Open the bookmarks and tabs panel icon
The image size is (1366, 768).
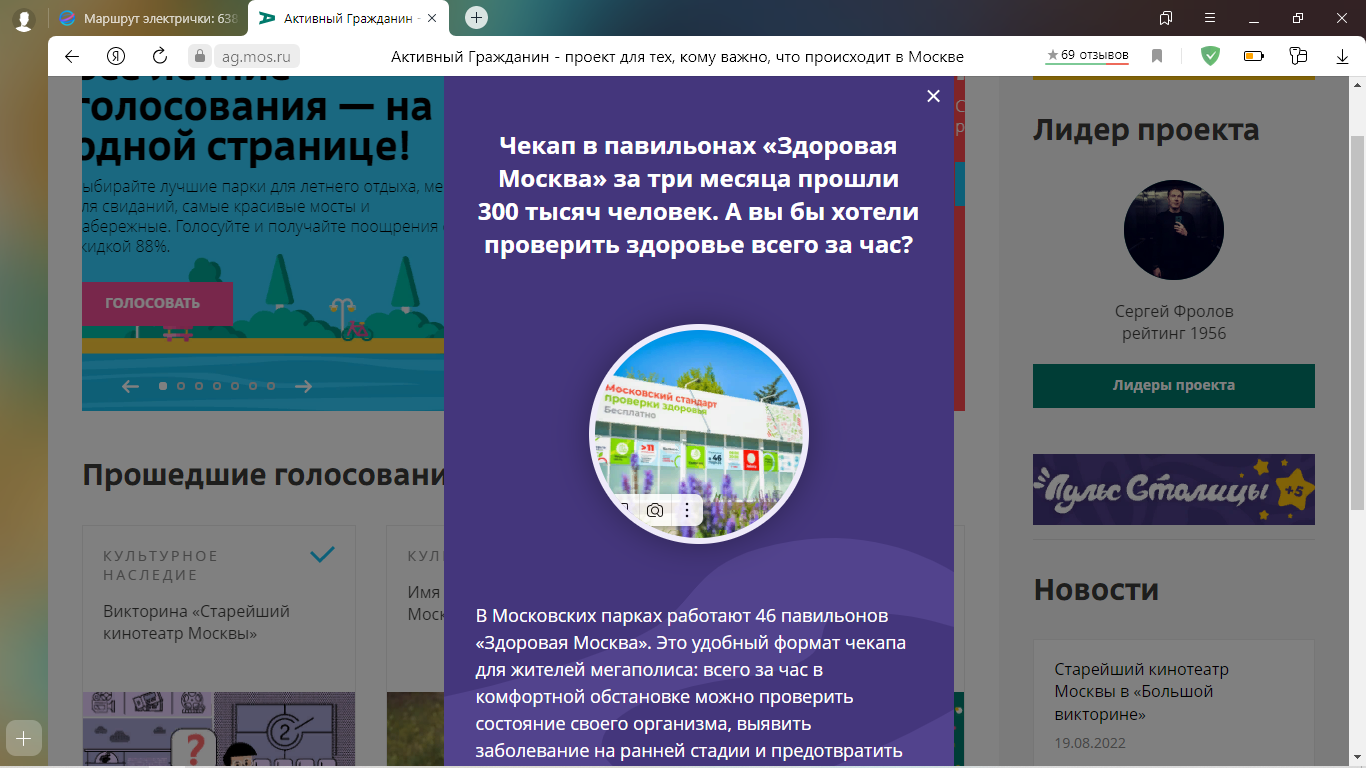coord(1166,18)
